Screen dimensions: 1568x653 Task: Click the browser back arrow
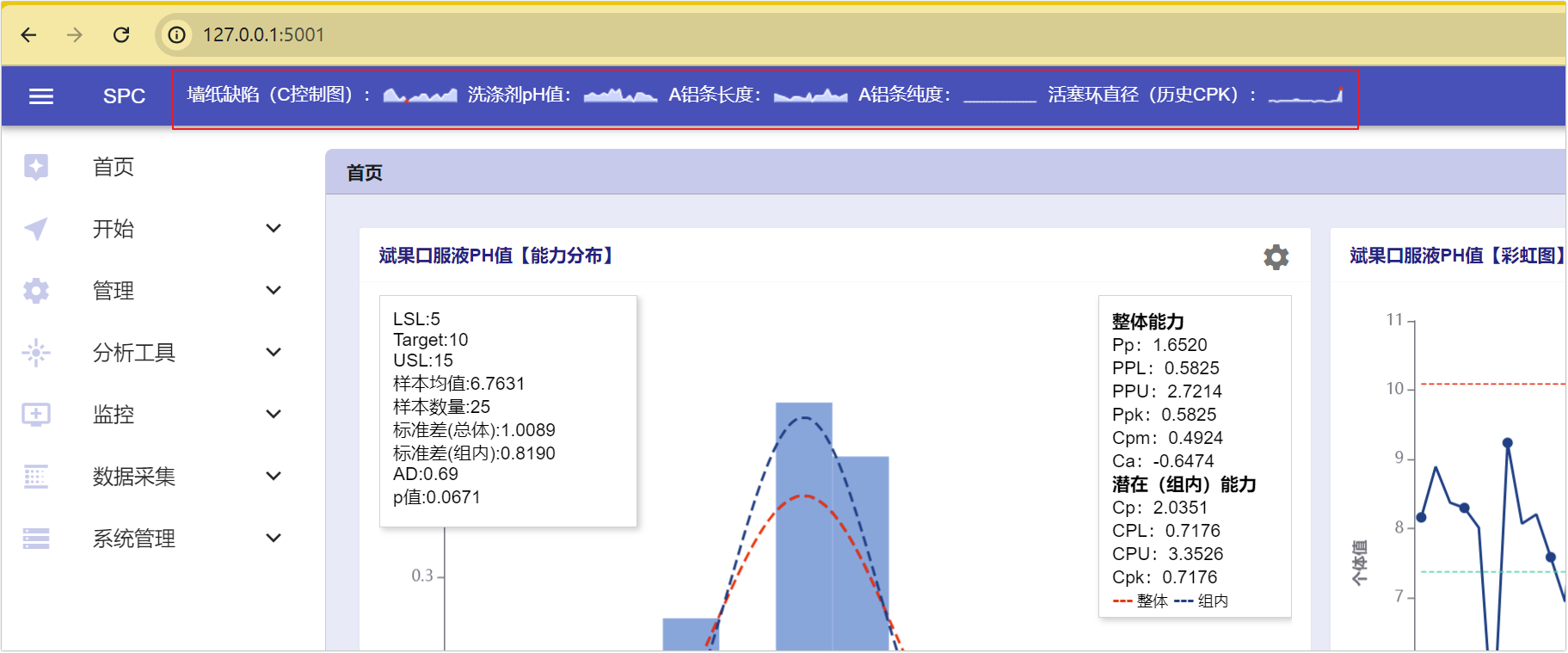click(x=28, y=34)
